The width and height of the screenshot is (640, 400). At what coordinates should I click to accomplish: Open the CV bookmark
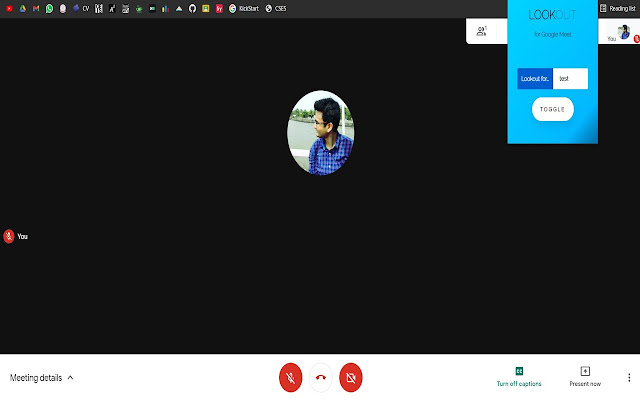pyautogui.click(x=81, y=9)
